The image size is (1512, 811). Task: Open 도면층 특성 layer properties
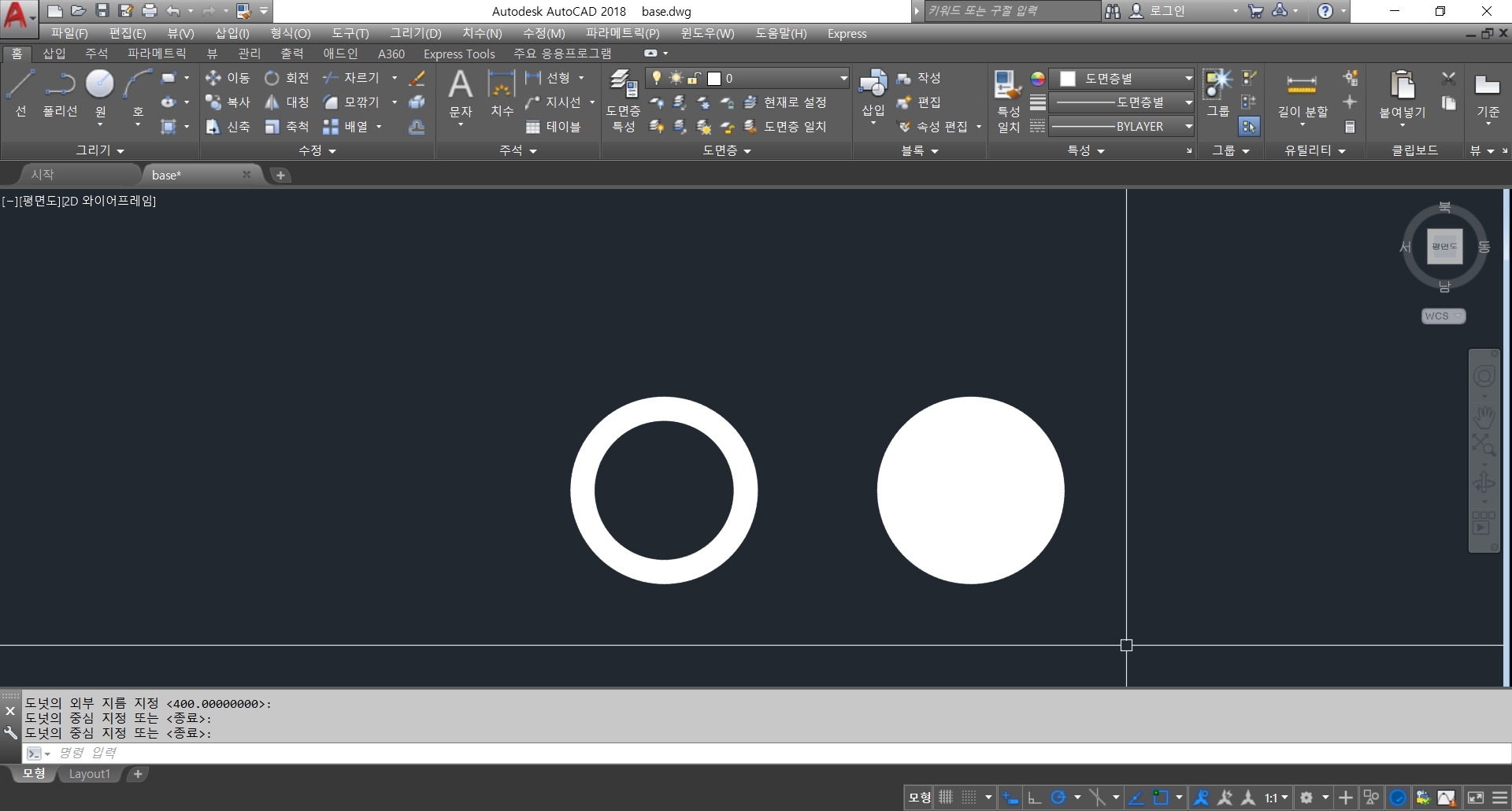coord(623,101)
